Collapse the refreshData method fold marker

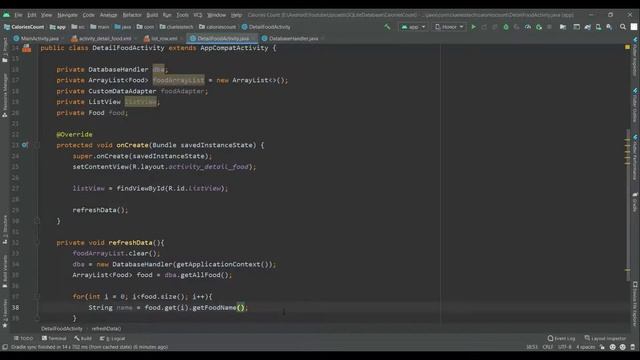37,242
